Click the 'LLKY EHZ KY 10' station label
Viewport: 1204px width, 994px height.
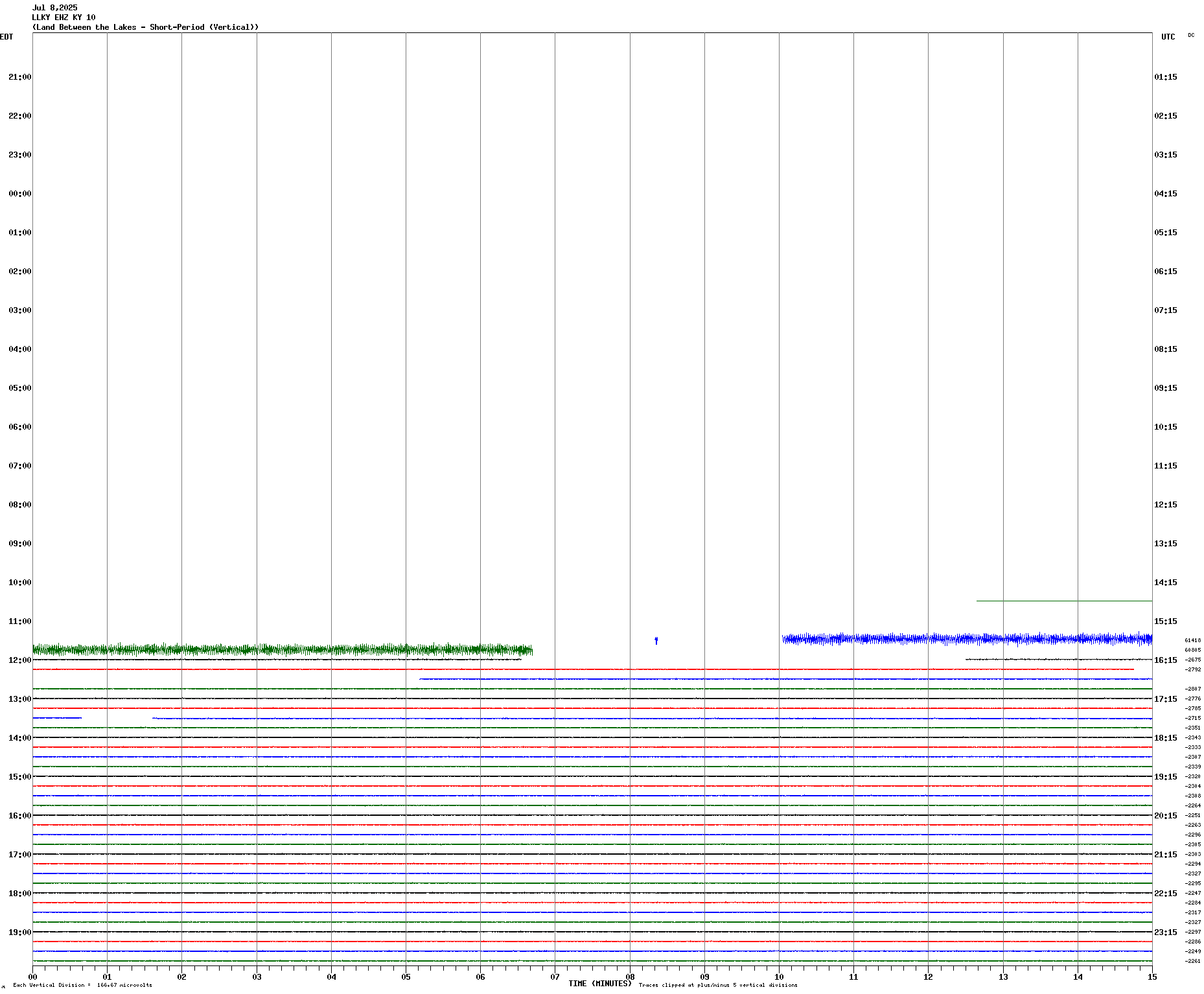coord(64,17)
